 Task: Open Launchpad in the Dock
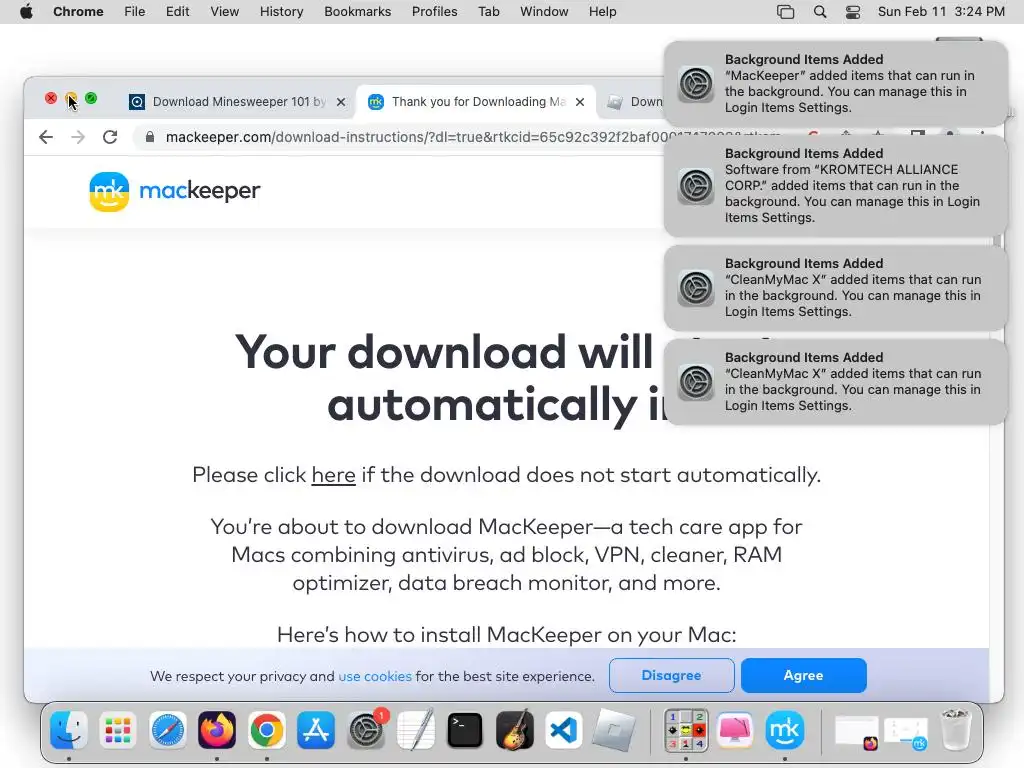(x=118, y=729)
